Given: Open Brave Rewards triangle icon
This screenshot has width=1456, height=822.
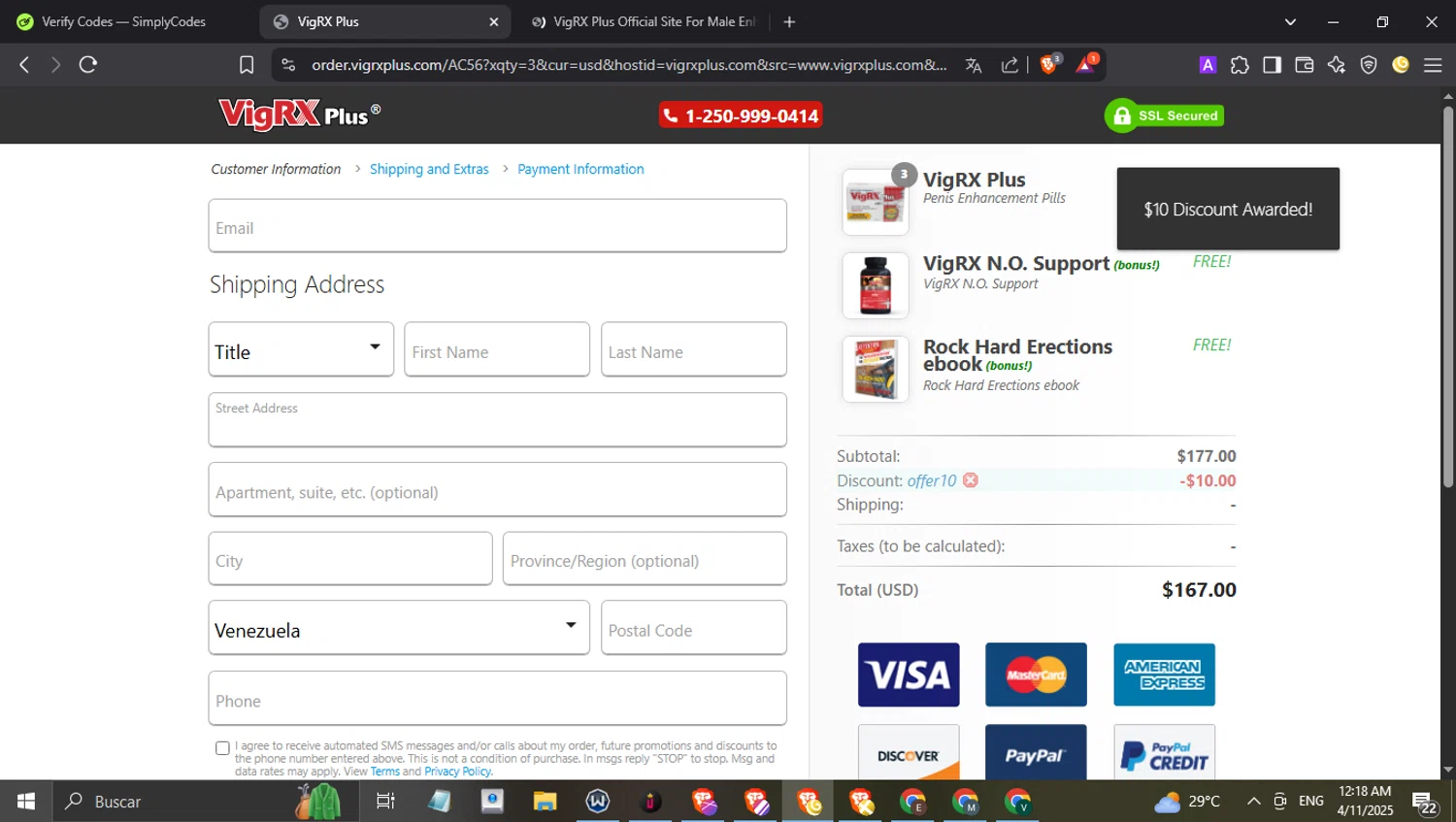Looking at the screenshot, I should (x=1086, y=64).
